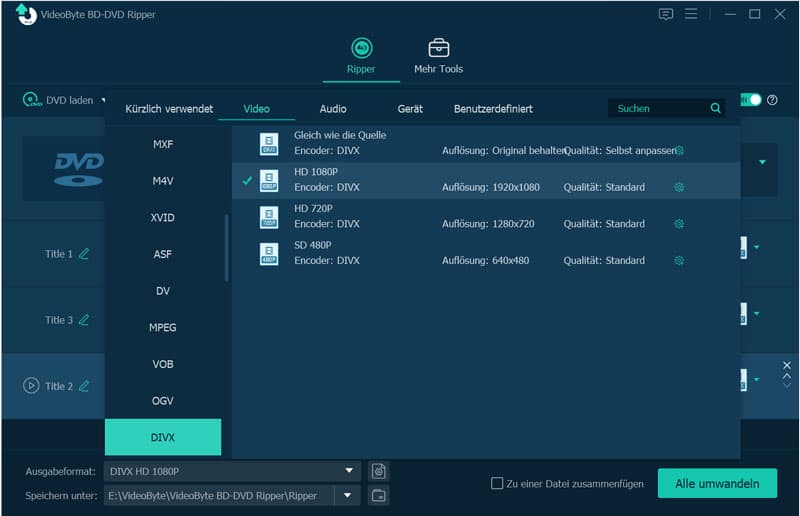Switch to Kürzlich verwendet tab

click(169, 109)
